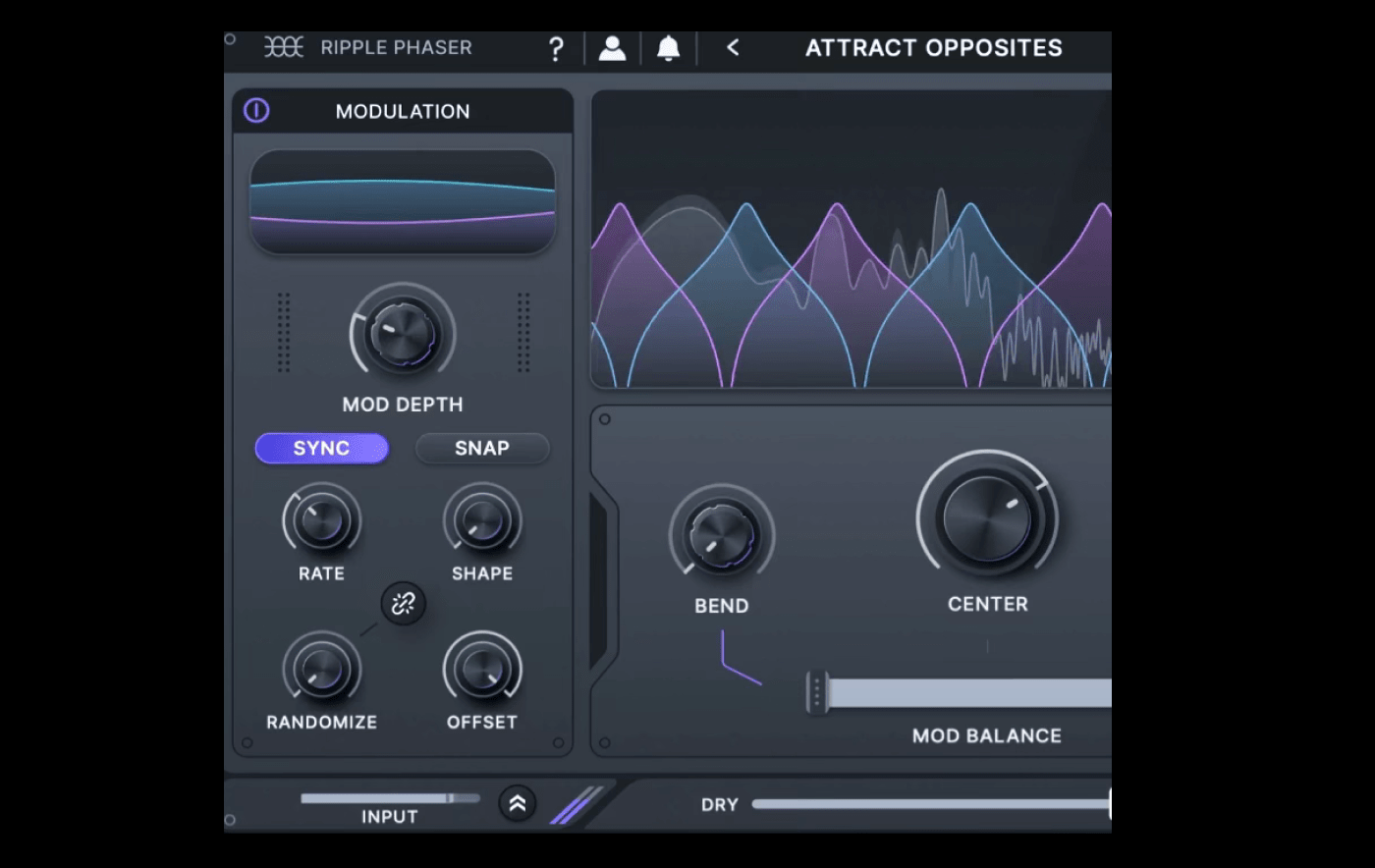Disable the SYNC toggle

tap(321, 448)
